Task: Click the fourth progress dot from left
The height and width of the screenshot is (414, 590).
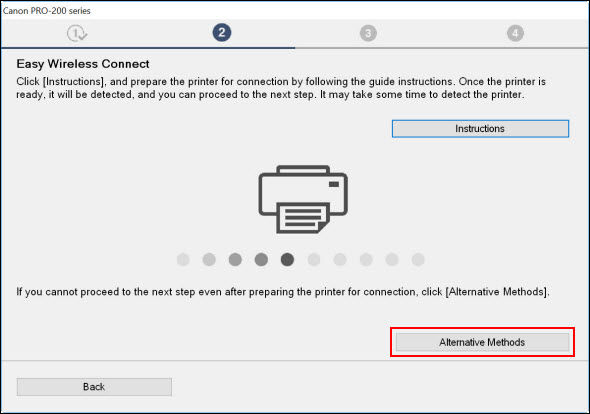Action: pos(261,259)
